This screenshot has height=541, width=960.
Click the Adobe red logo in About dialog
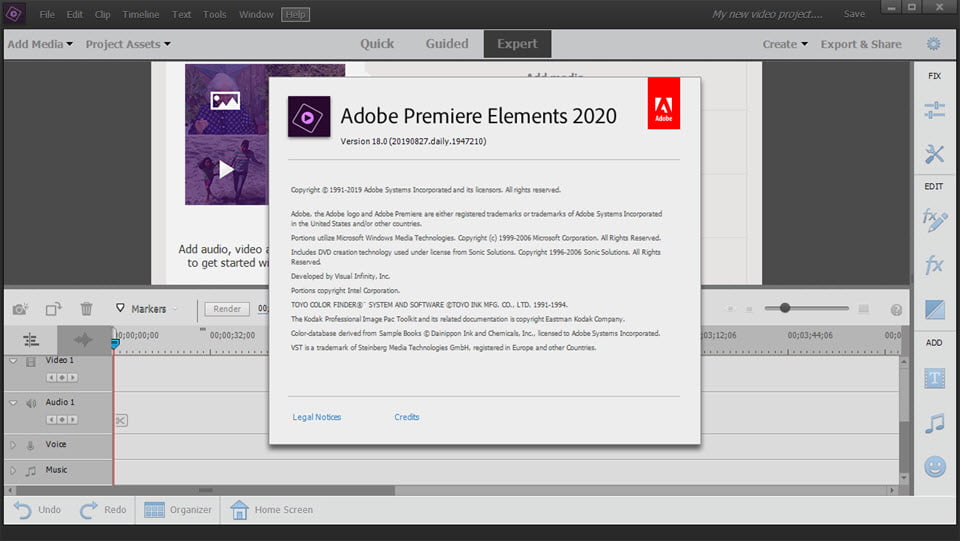[x=664, y=103]
